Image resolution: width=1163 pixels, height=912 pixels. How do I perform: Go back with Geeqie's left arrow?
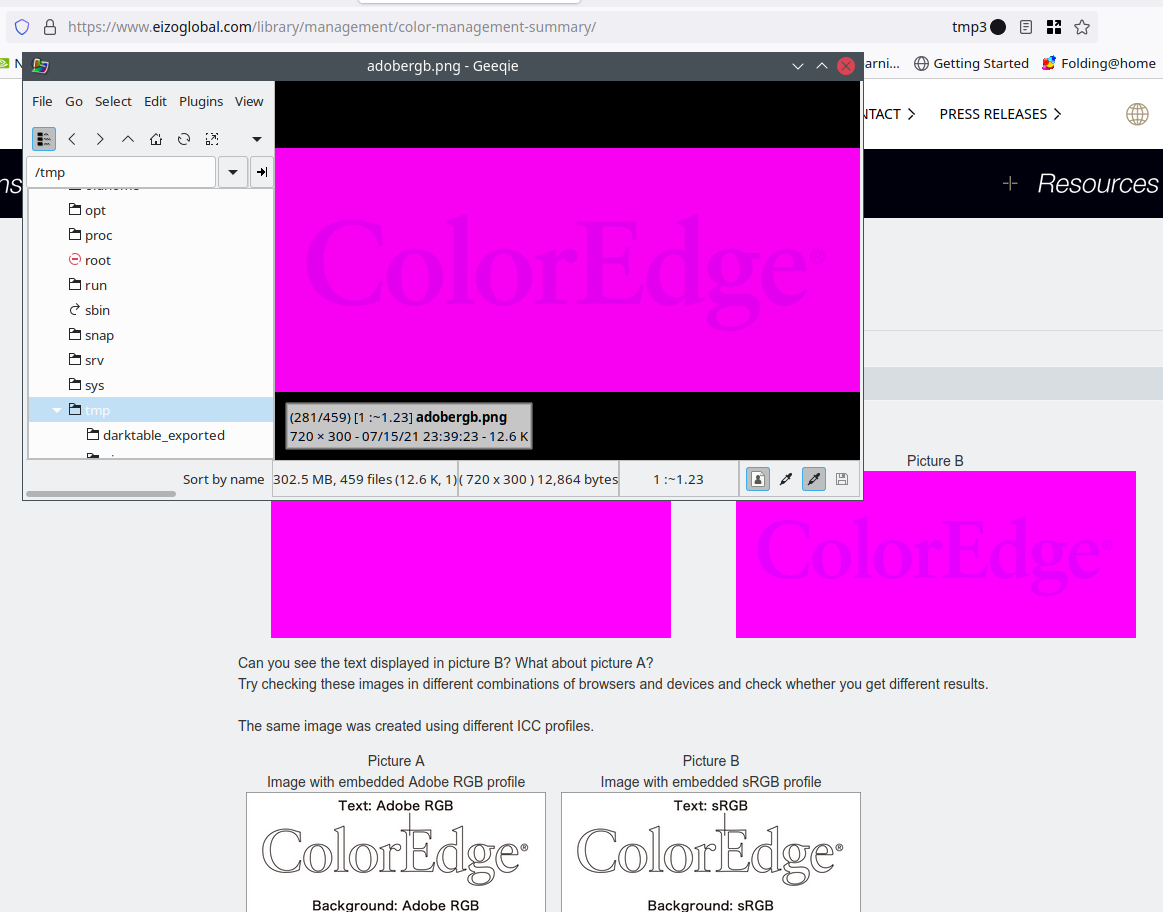(x=72, y=139)
